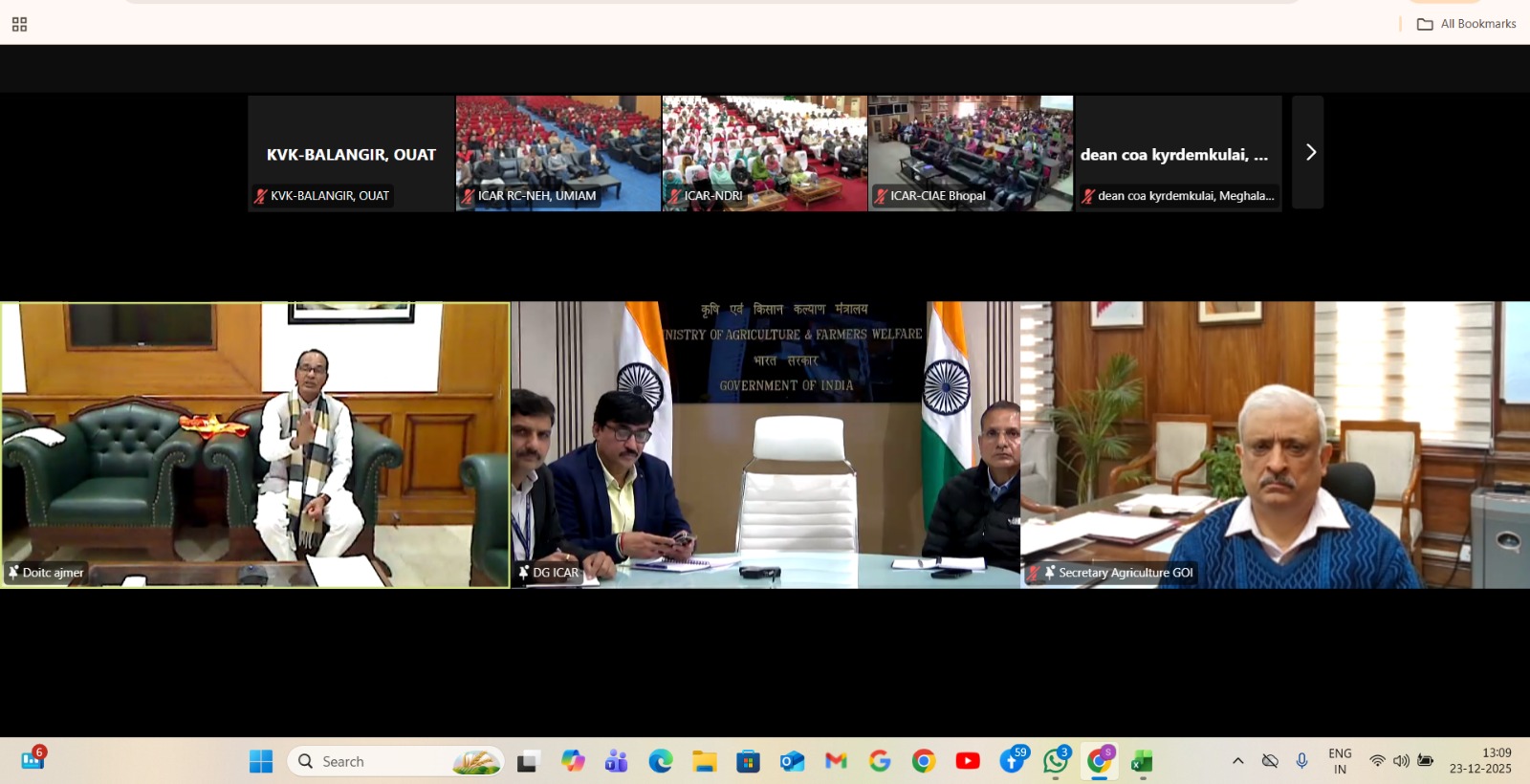Open WhatsApp from the taskbar
The width and height of the screenshot is (1530, 784).
pyautogui.click(x=1056, y=761)
